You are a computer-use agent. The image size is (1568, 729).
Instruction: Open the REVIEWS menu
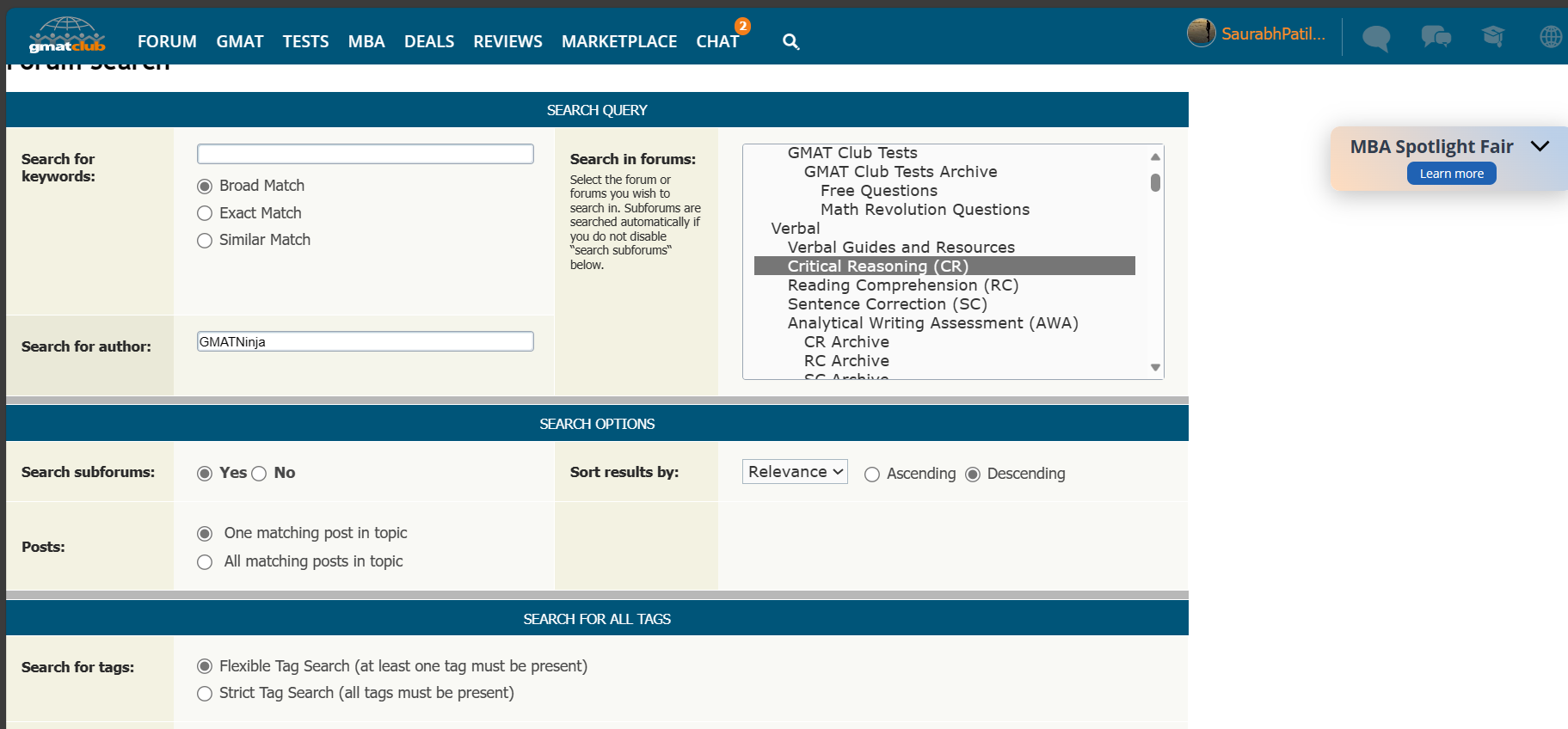[507, 41]
